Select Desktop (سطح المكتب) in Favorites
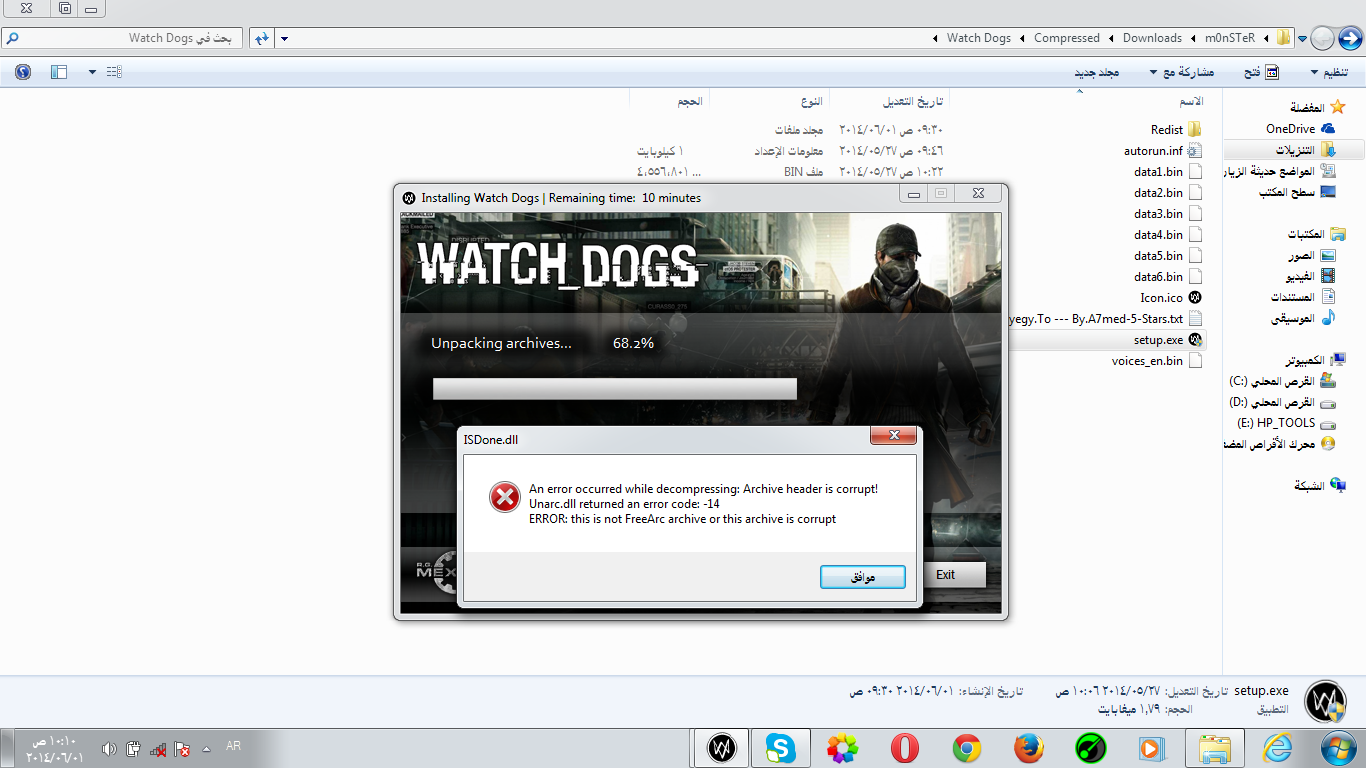The height and width of the screenshot is (768, 1366). [1297, 192]
